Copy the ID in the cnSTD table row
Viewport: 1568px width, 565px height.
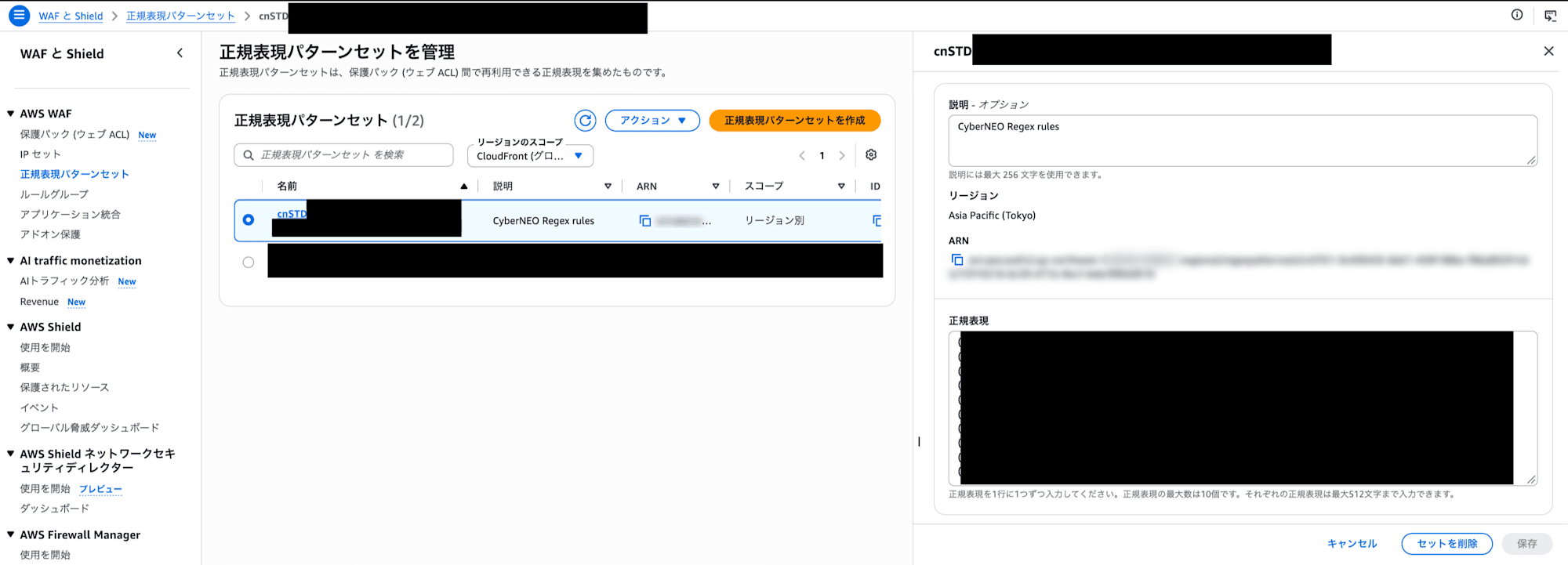click(x=877, y=221)
